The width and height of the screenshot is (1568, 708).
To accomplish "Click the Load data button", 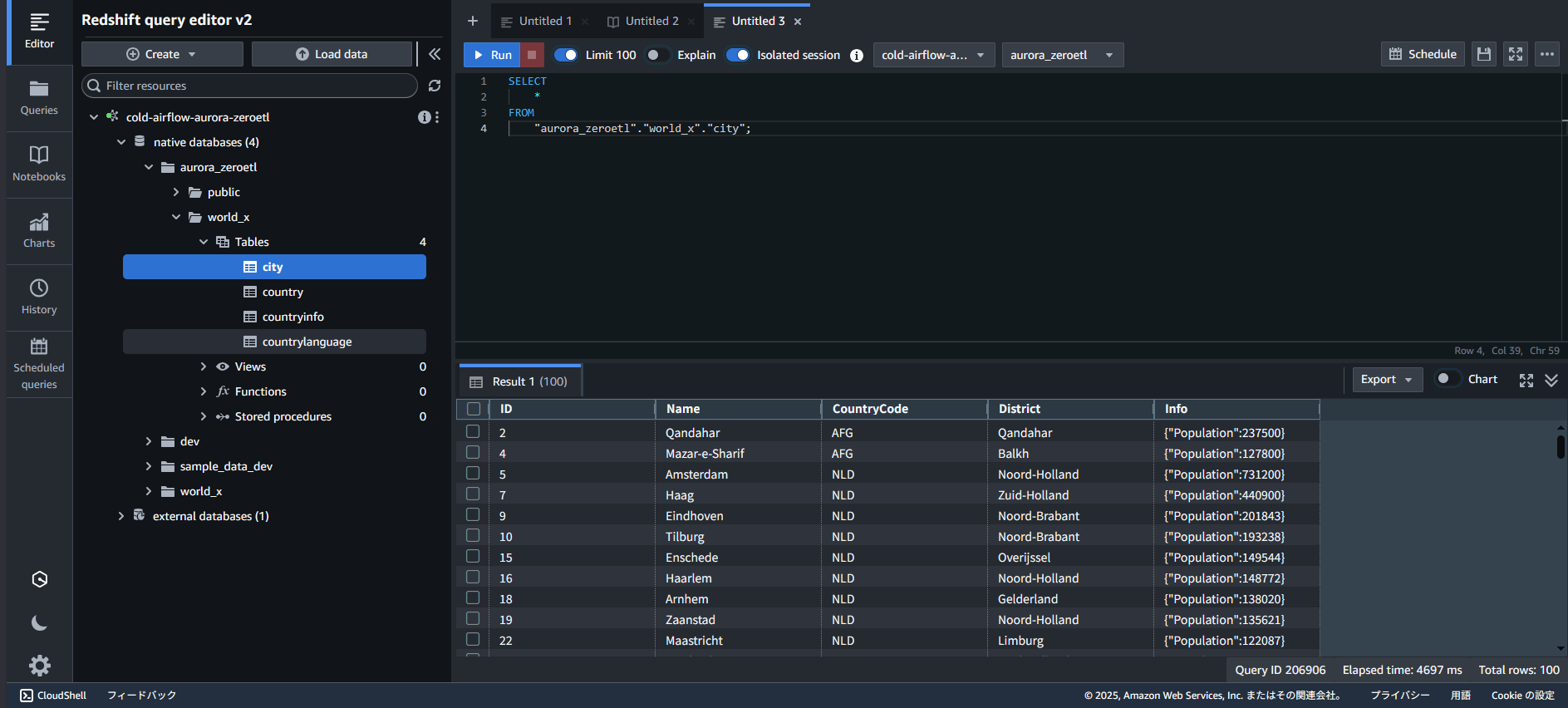I will [332, 54].
